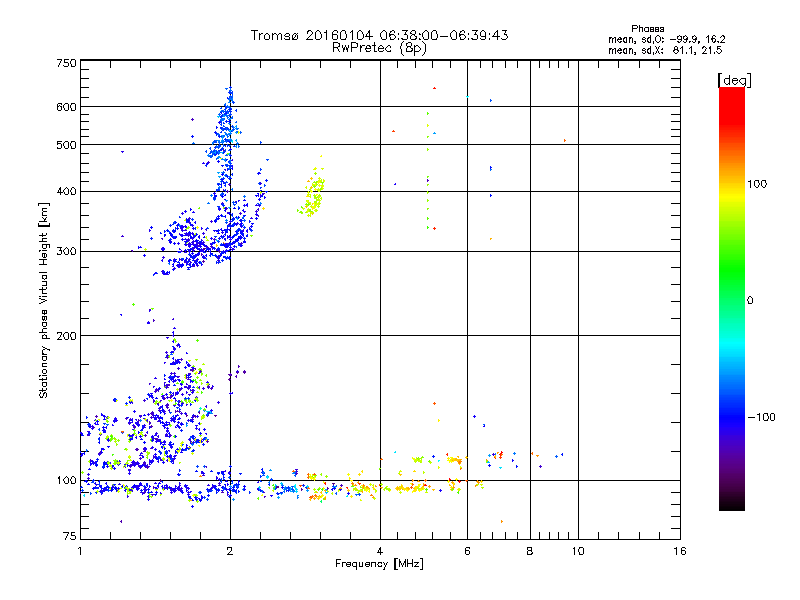The height and width of the screenshot is (600, 800).
Task: Click the x-axis tick label '4'
Action: coord(380,551)
